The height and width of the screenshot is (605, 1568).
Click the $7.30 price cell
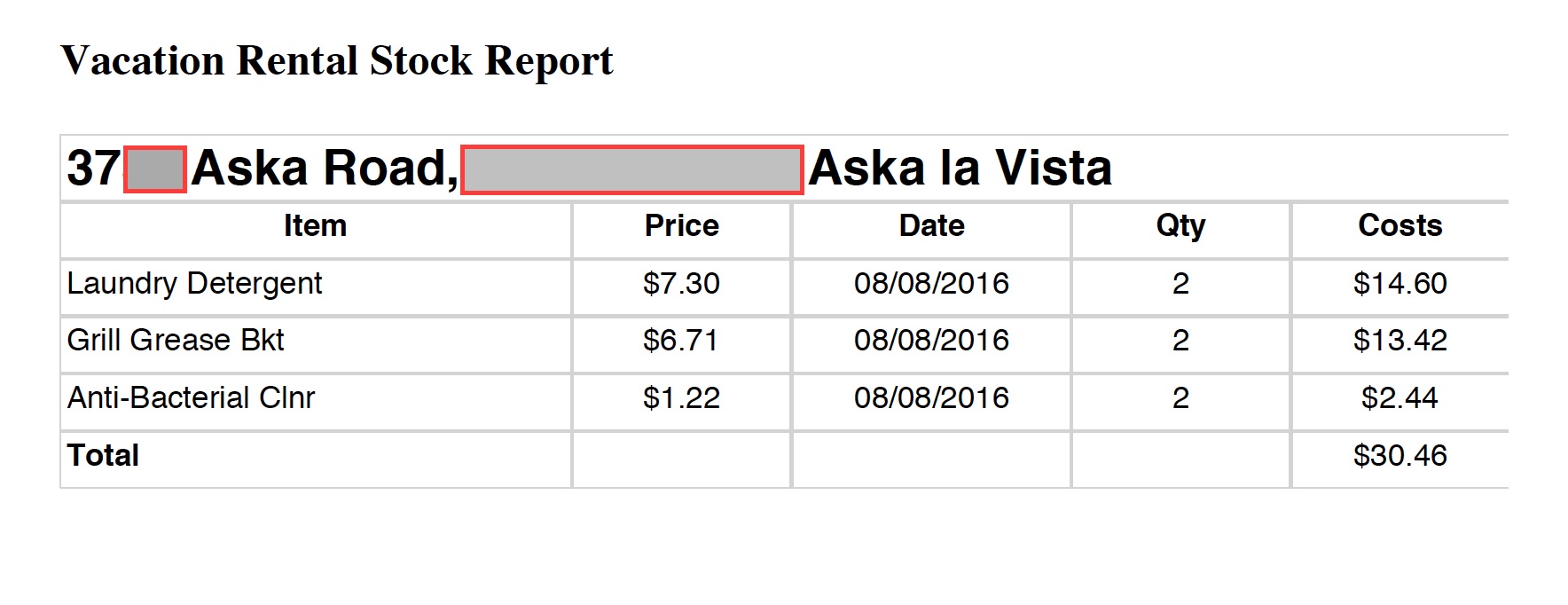tap(681, 284)
